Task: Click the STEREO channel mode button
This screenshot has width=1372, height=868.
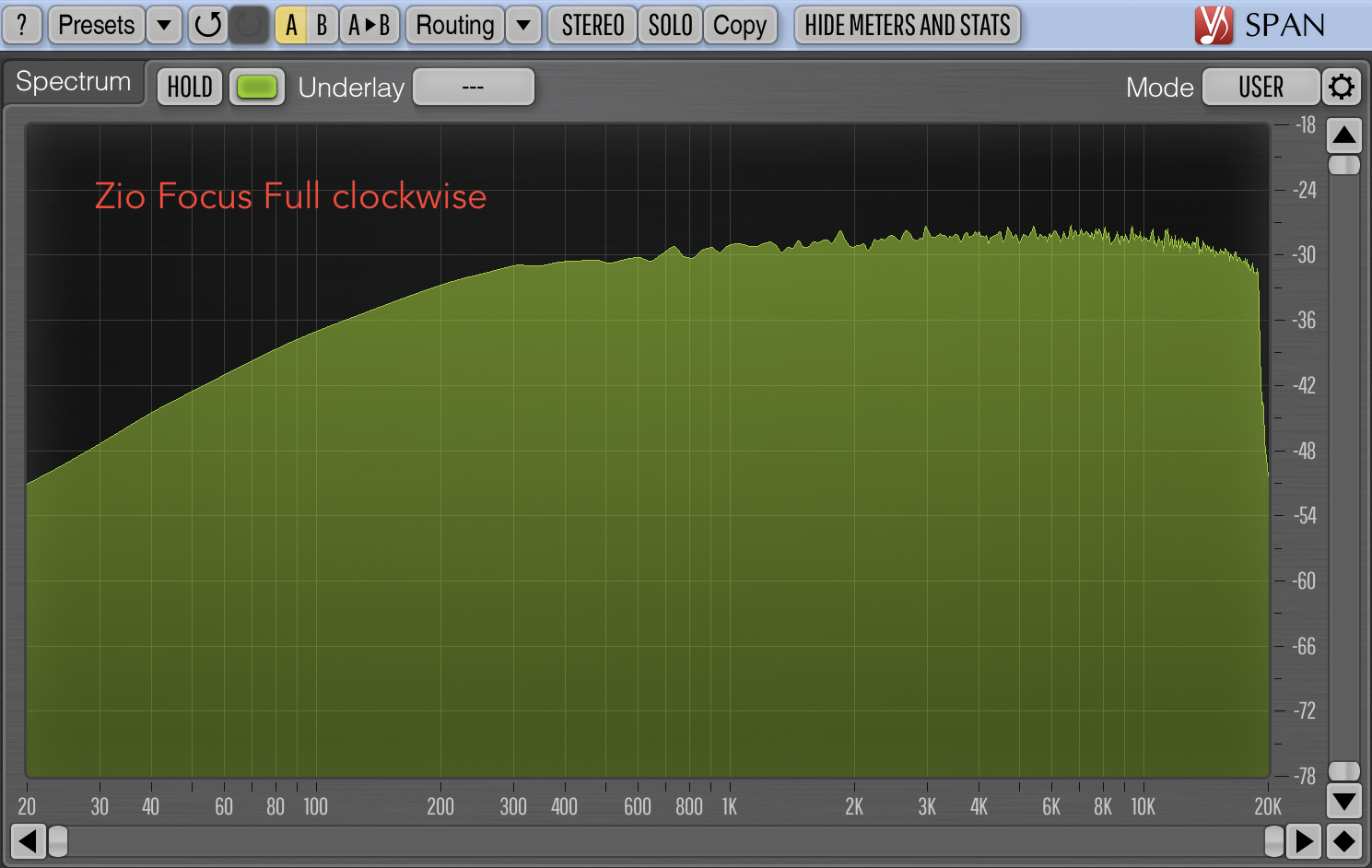Action: [x=592, y=25]
